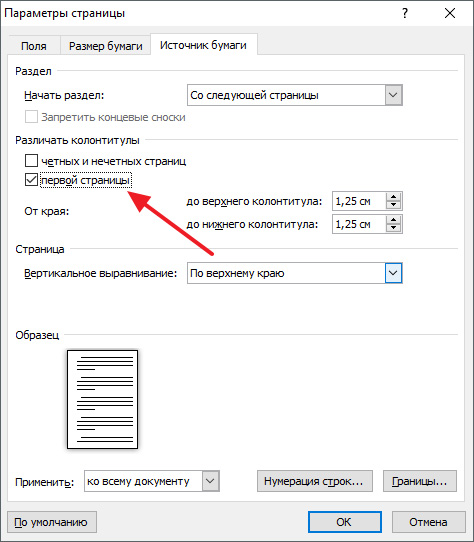Decrease до нижнего колонтитула value arrow
This screenshot has height=542, width=474.
click(393, 228)
